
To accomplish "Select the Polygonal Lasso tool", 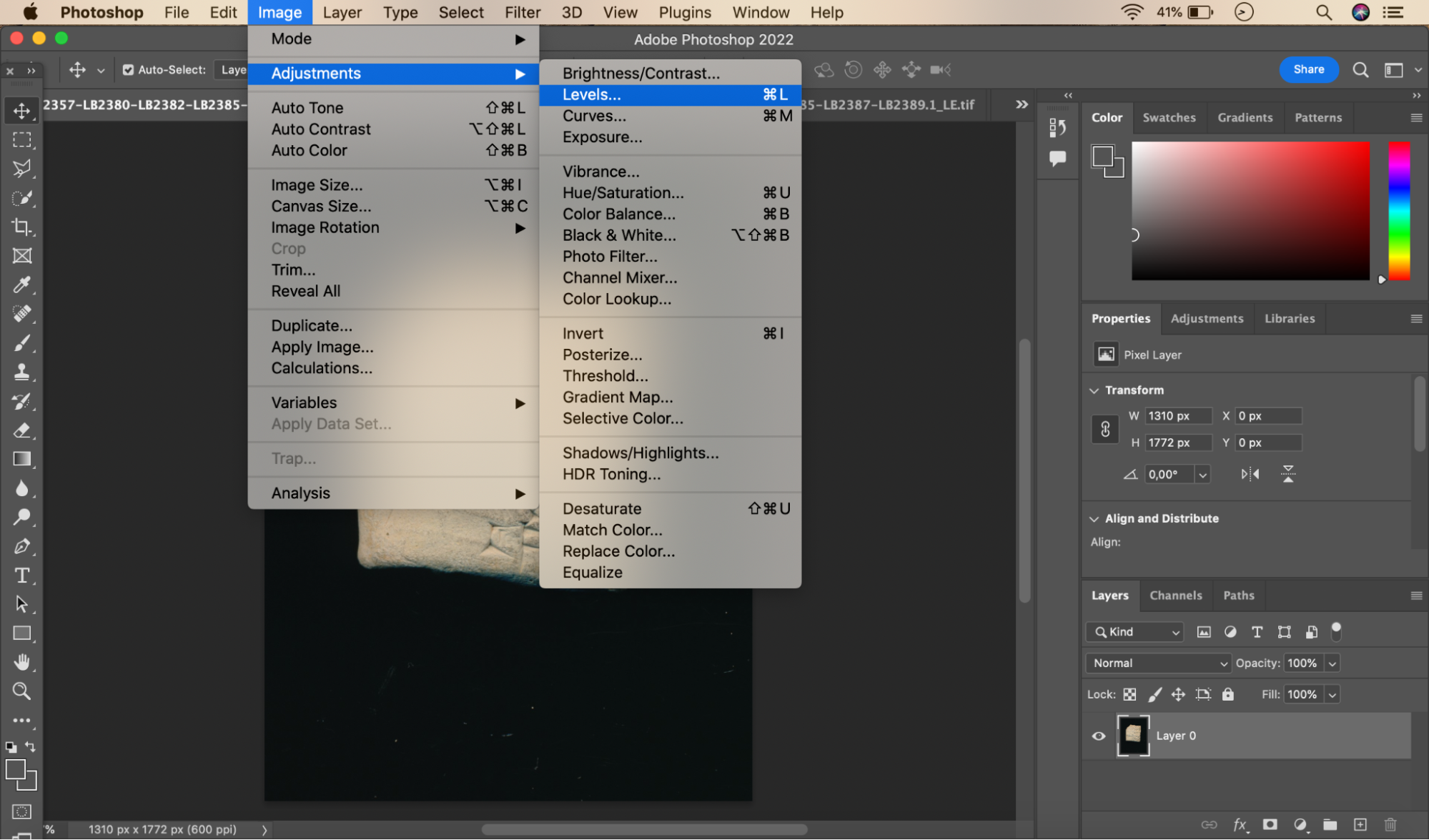I will tap(21, 169).
